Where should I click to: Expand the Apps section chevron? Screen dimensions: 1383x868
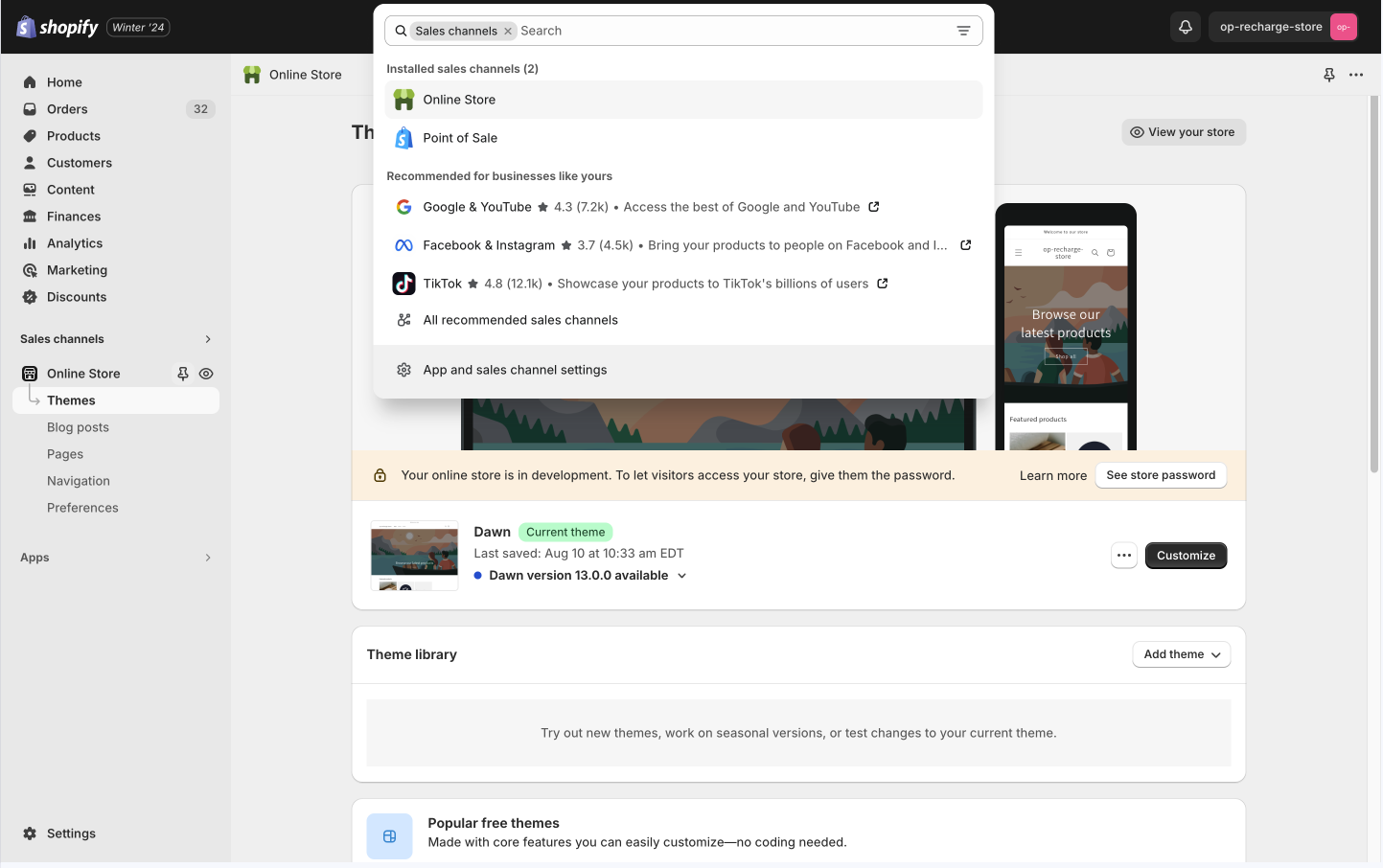click(x=208, y=558)
